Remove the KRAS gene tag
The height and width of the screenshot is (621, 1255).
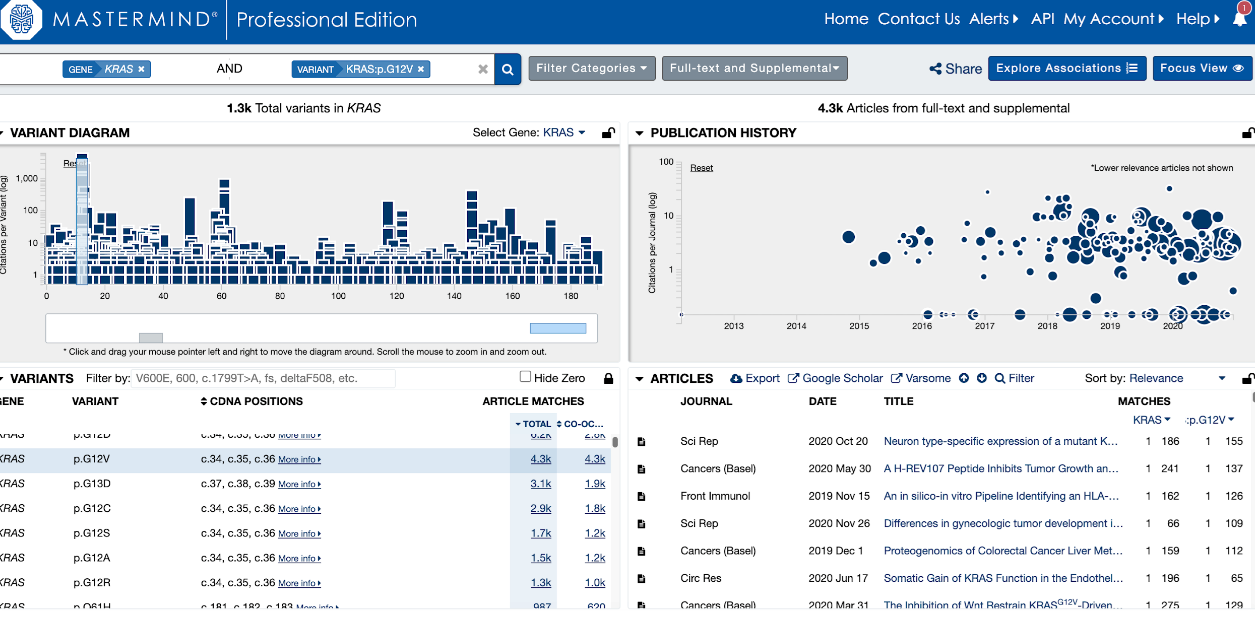tap(141, 69)
